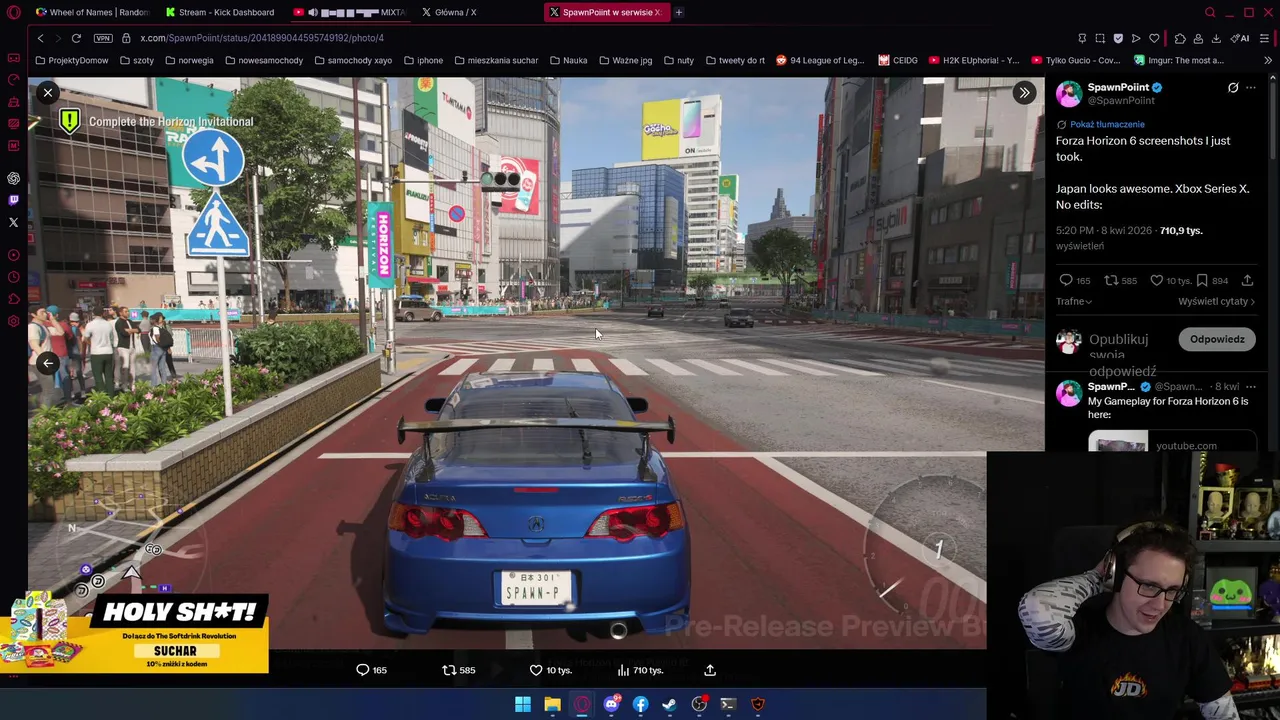
Task: Open ProjektyDomow bookmarks folder
Action: click(x=72, y=60)
